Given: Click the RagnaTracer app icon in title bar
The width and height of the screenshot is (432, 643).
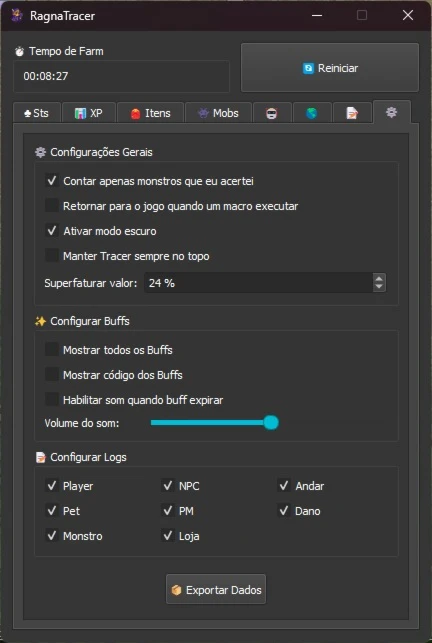Looking at the screenshot, I should [x=17, y=16].
